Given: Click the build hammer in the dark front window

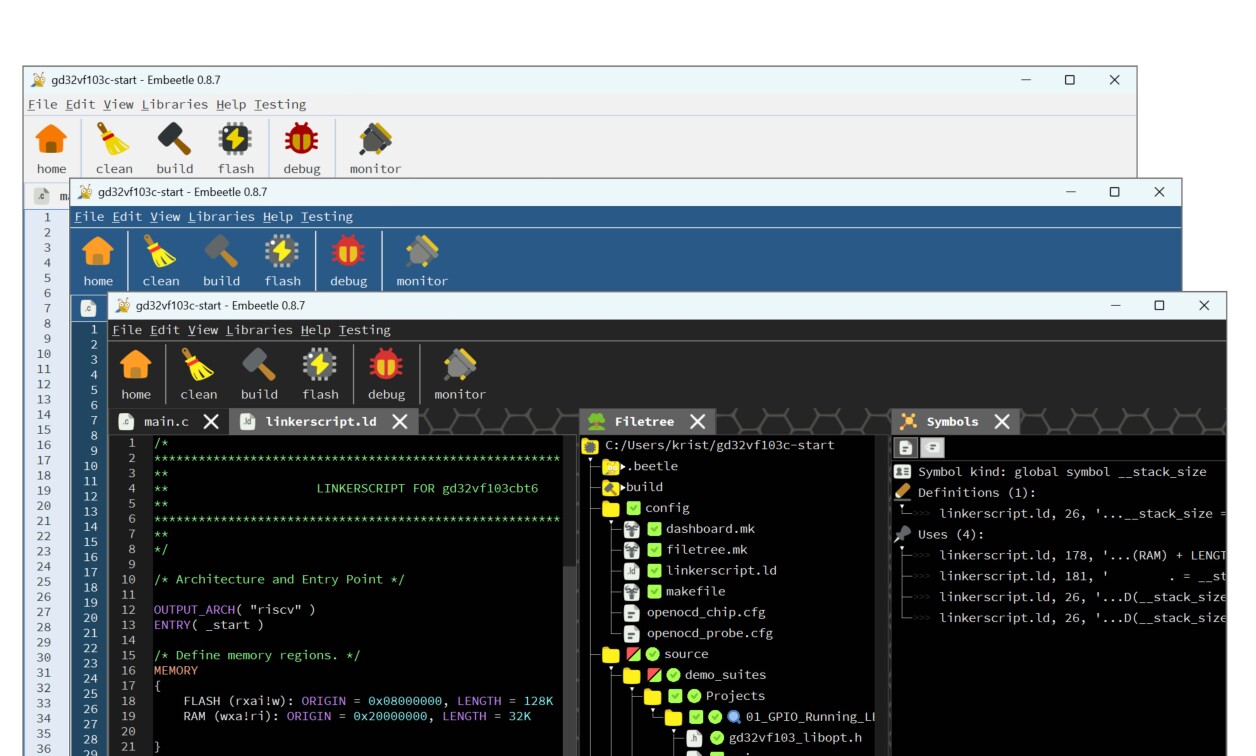Looking at the screenshot, I should point(259,365).
